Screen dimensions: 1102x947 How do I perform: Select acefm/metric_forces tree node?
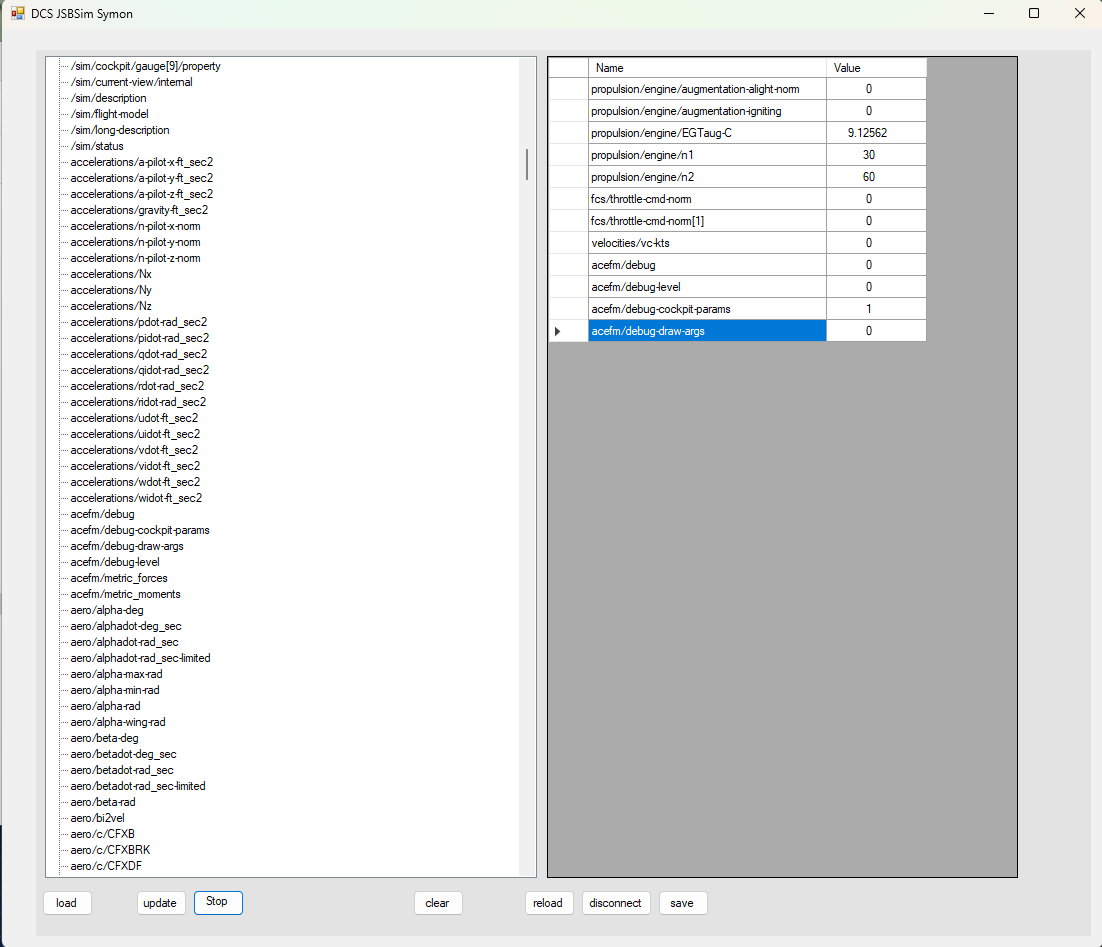[x=119, y=578]
